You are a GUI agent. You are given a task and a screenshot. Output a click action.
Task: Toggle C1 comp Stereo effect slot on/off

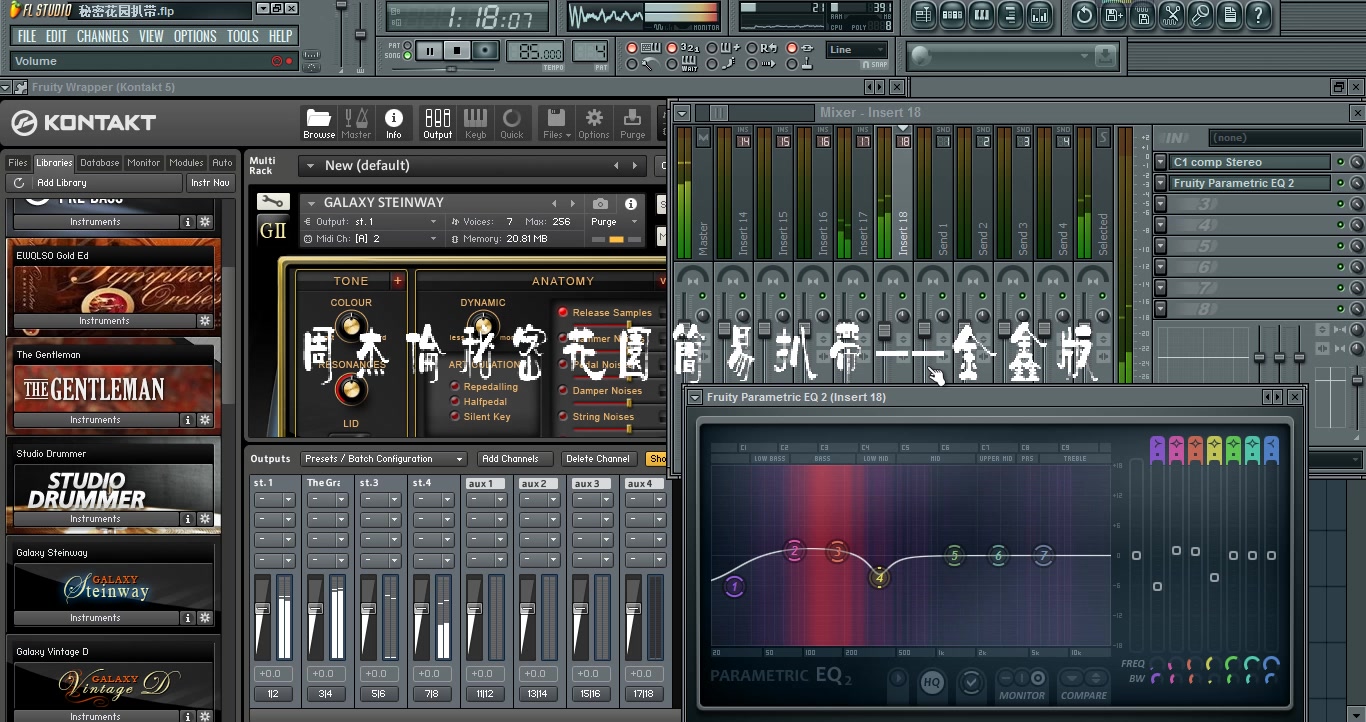click(1340, 162)
